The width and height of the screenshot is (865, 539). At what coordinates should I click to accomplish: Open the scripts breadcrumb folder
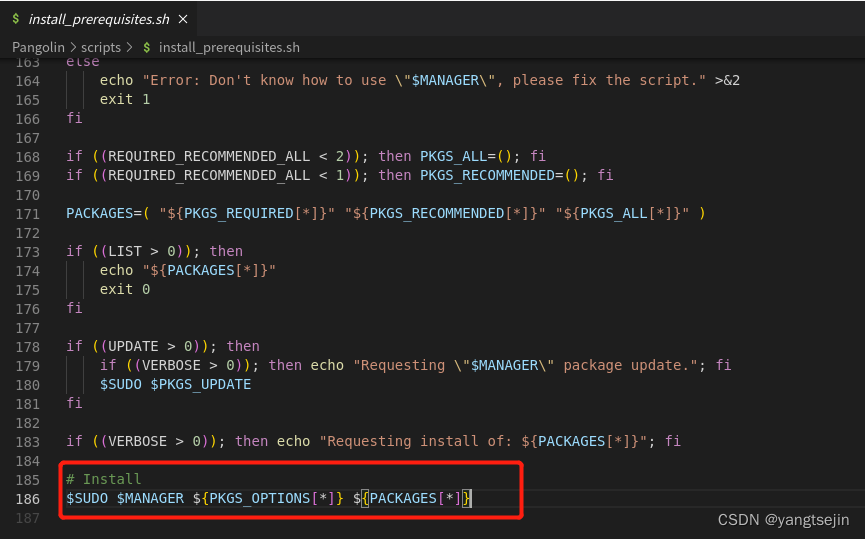(101, 47)
